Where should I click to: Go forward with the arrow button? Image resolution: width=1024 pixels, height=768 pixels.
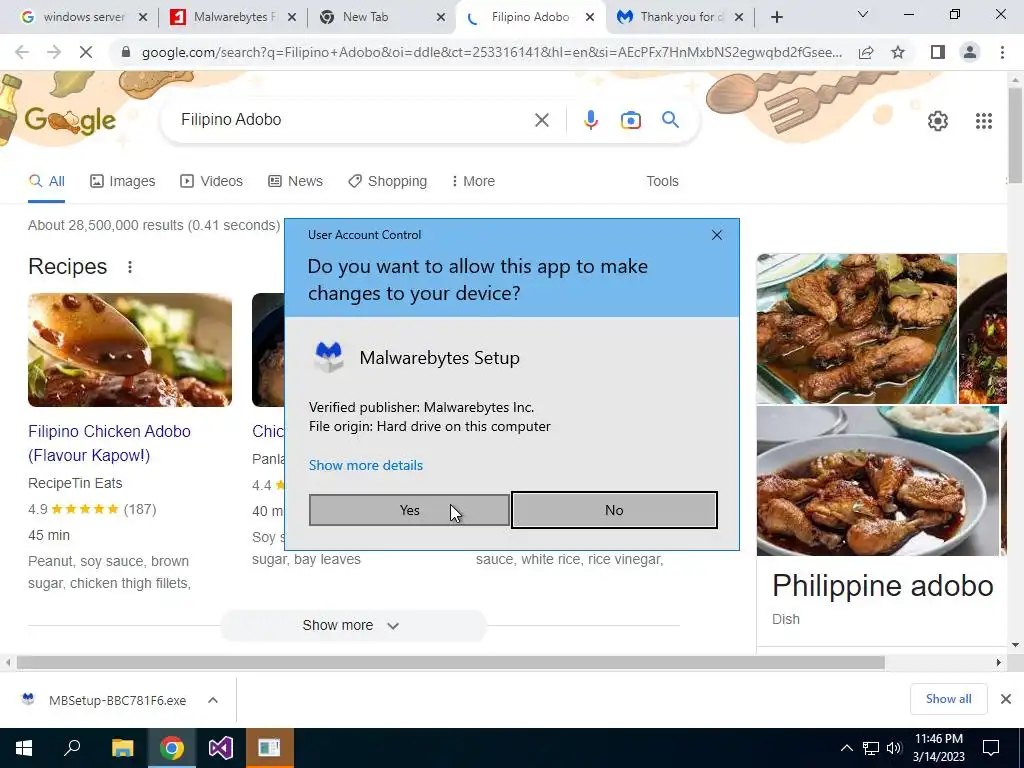point(54,52)
